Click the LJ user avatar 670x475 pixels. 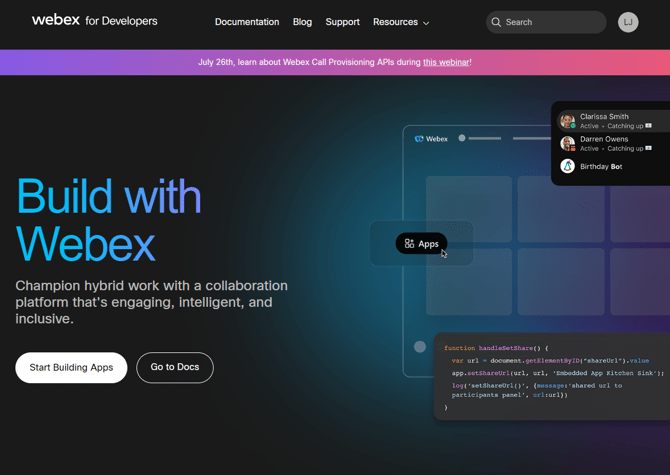pos(628,22)
